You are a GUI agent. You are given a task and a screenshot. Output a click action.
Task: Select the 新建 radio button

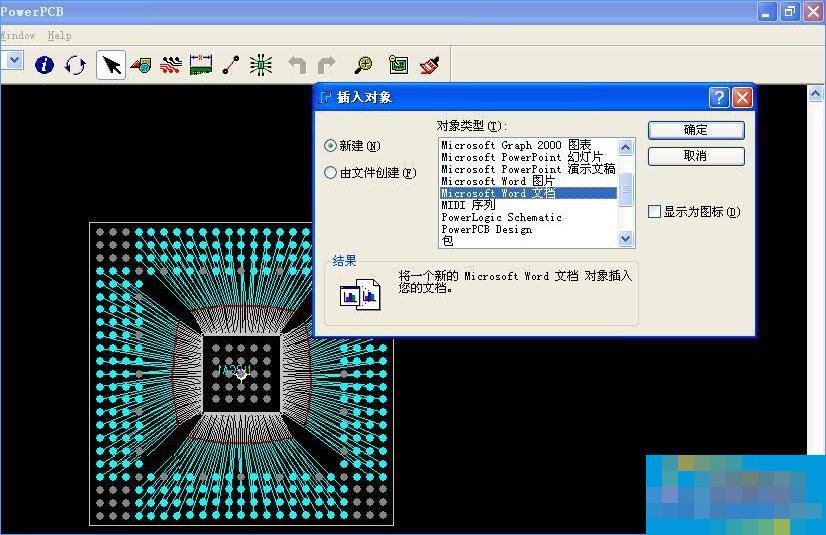click(x=330, y=146)
